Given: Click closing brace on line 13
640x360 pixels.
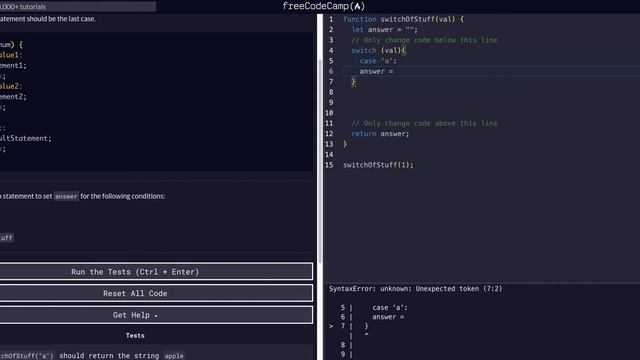Looking at the screenshot, I should click(345, 144).
